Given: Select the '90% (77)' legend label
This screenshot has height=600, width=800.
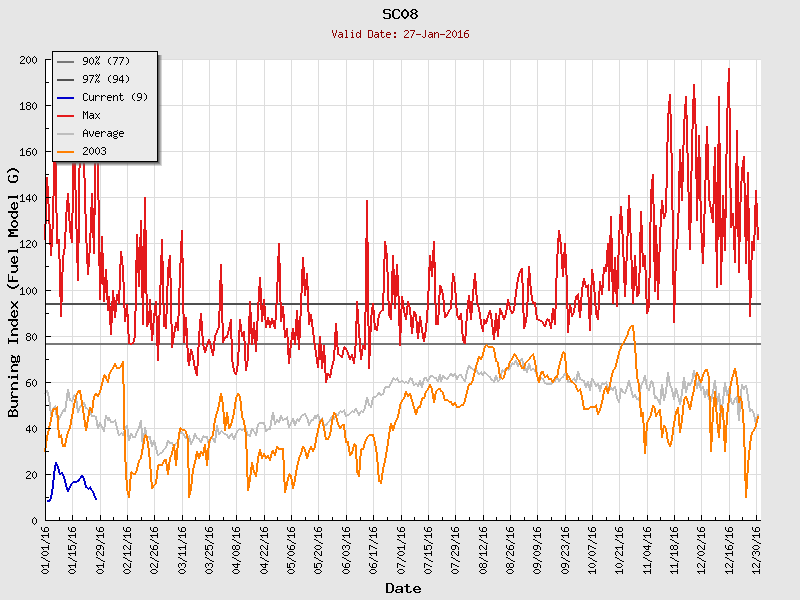Looking at the screenshot, I should point(104,61).
